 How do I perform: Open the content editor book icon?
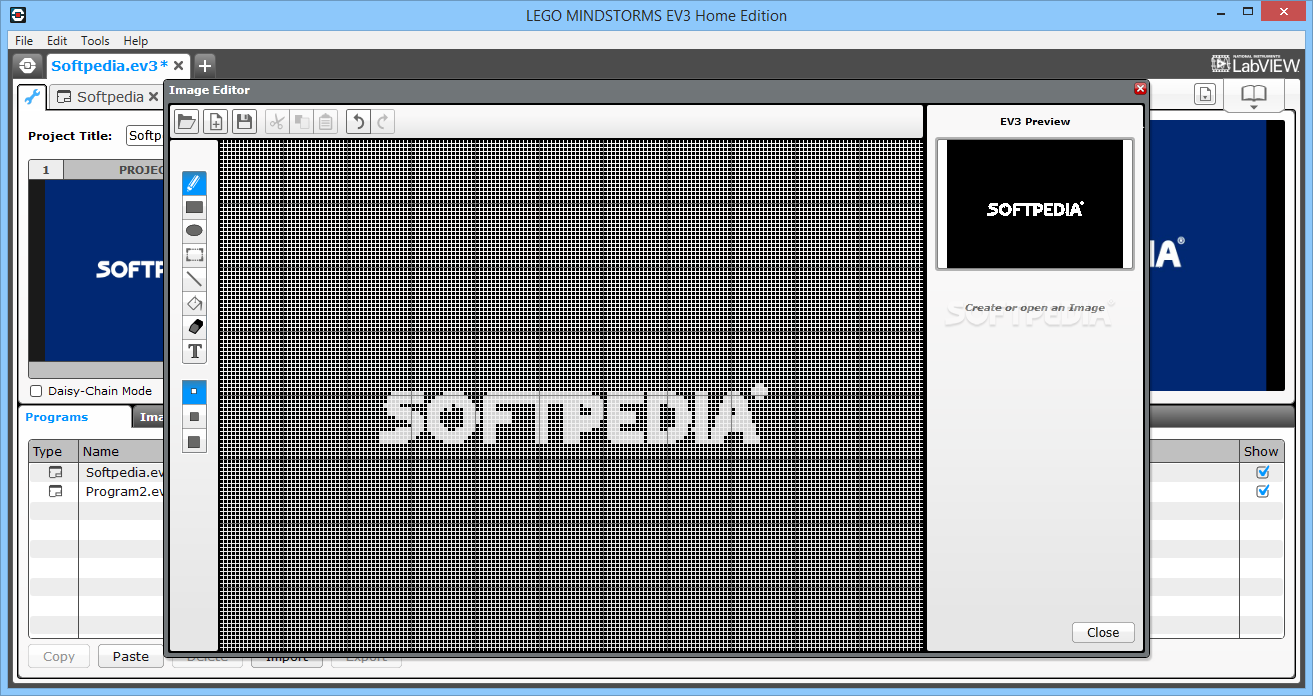1254,93
